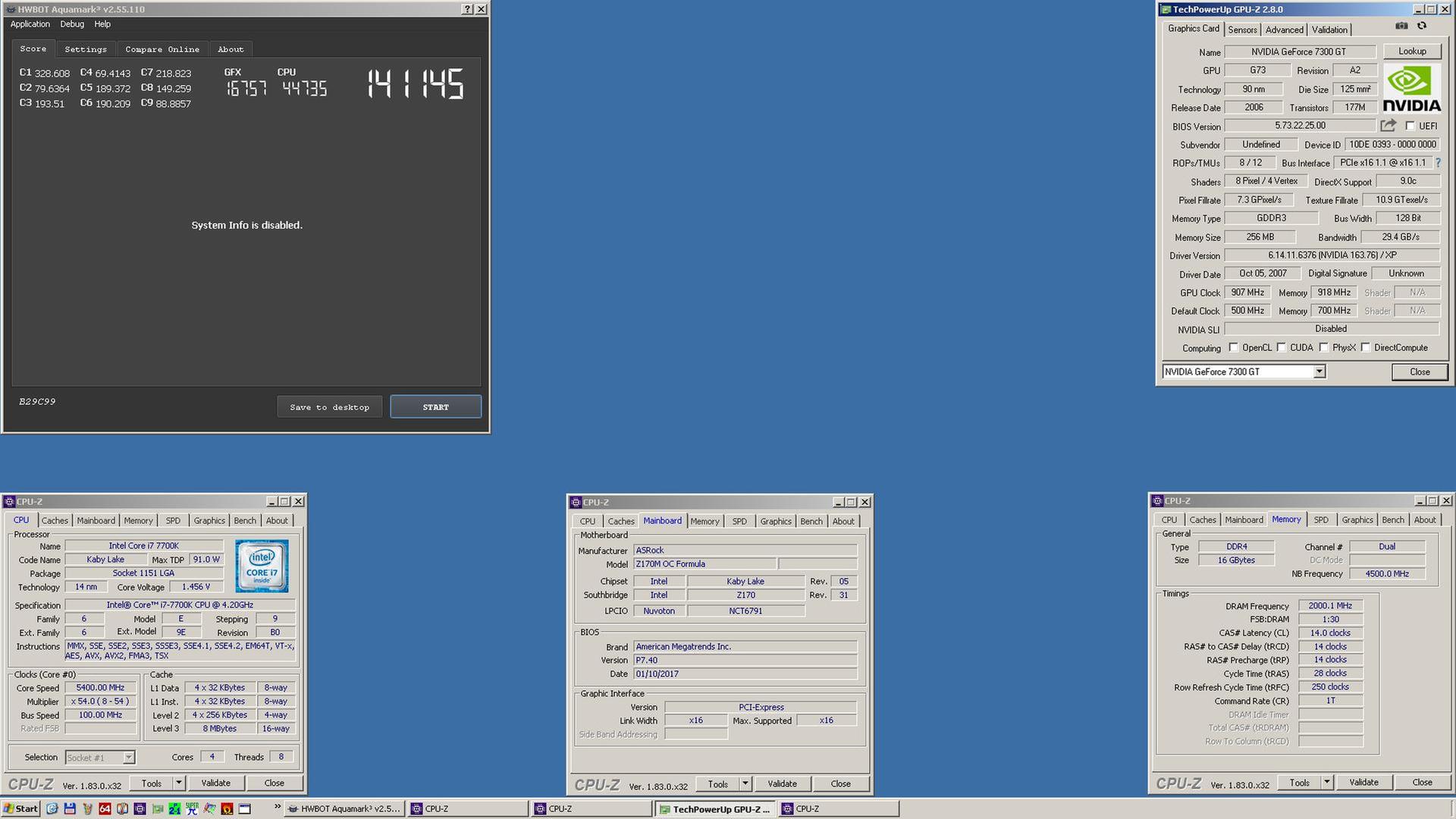
Task: Click the Bus Interface question mark icon
Action: tap(1438, 163)
